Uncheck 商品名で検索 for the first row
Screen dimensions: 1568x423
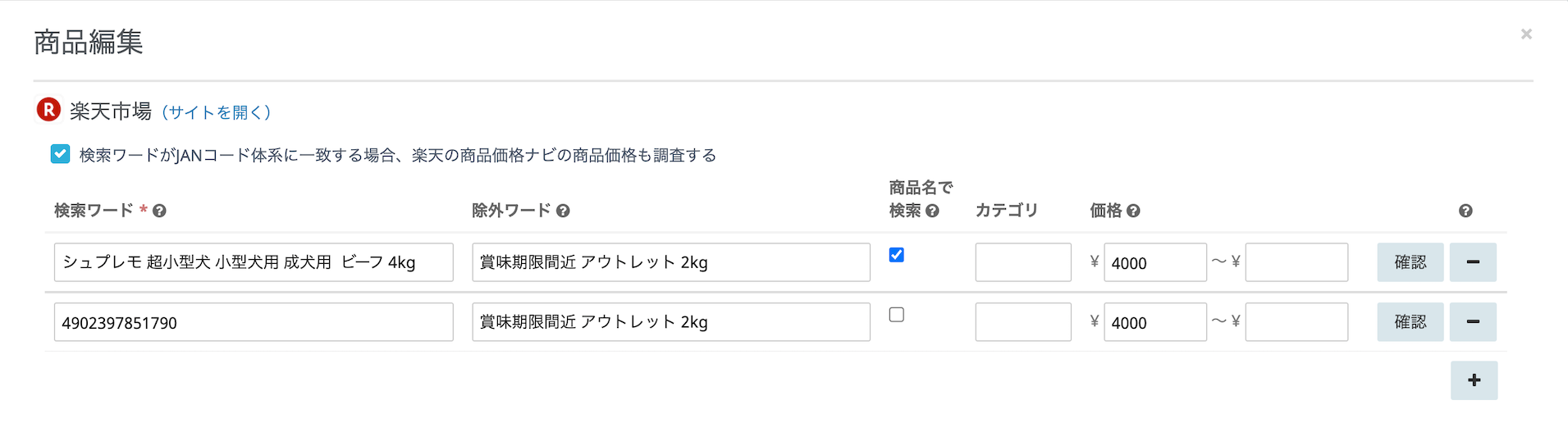coord(897,255)
